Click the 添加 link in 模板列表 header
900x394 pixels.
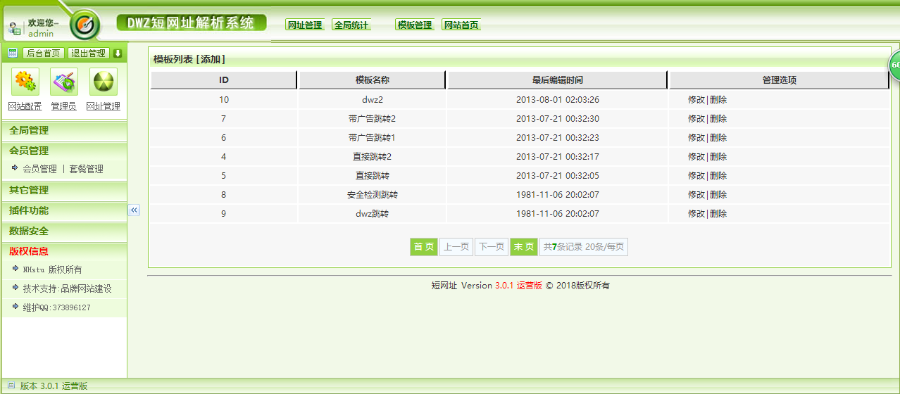(212, 59)
